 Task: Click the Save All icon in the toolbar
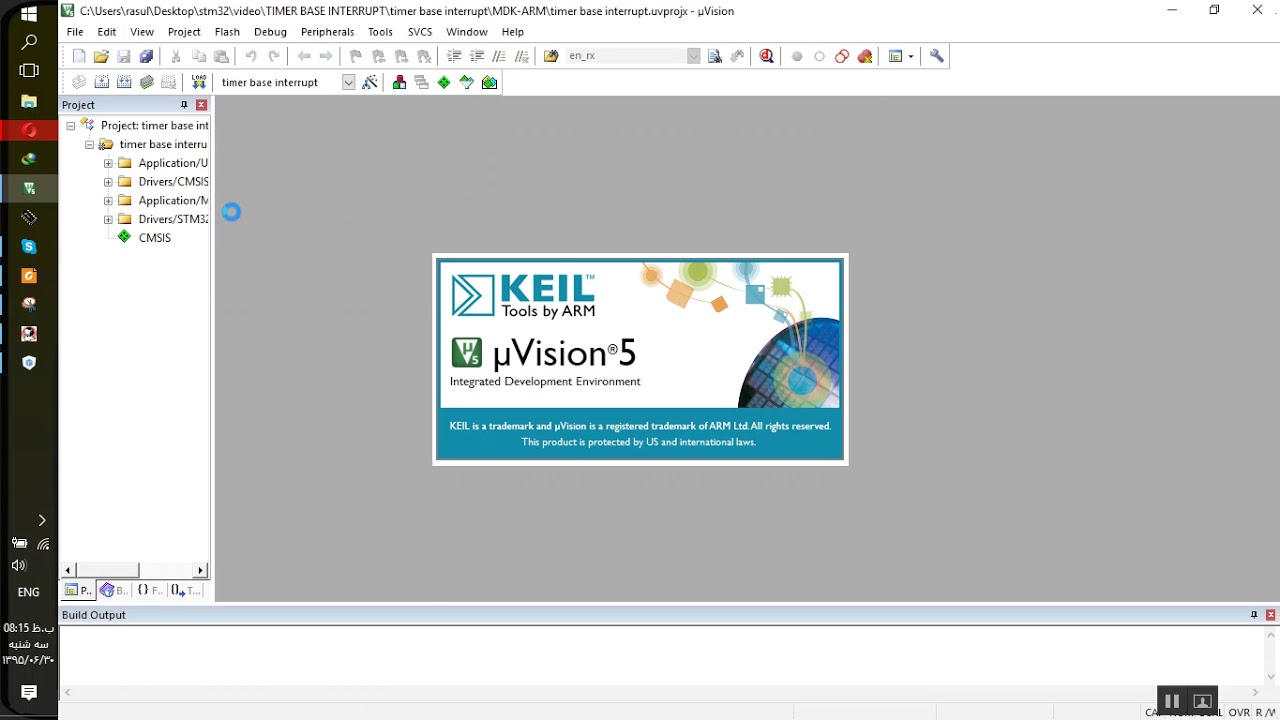146,57
